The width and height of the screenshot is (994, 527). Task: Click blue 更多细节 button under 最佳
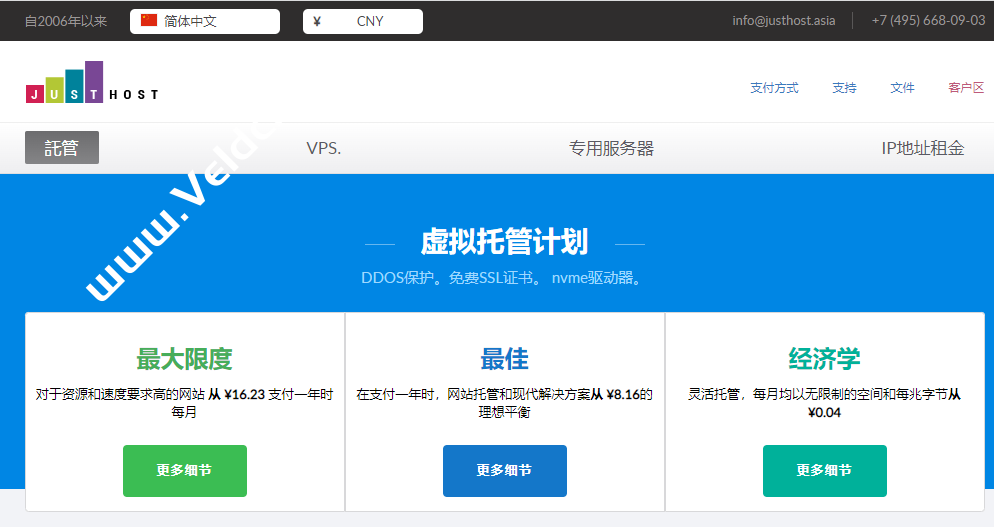point(505,471)
